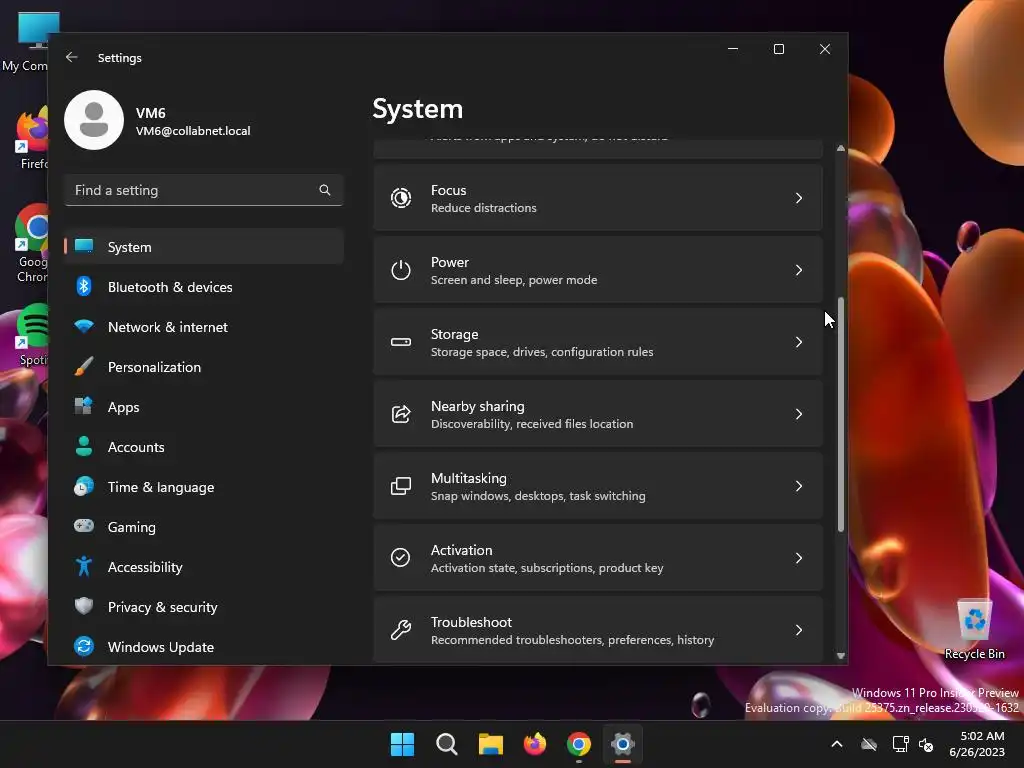Click the VM6 profile avatar

coord(94,120)
